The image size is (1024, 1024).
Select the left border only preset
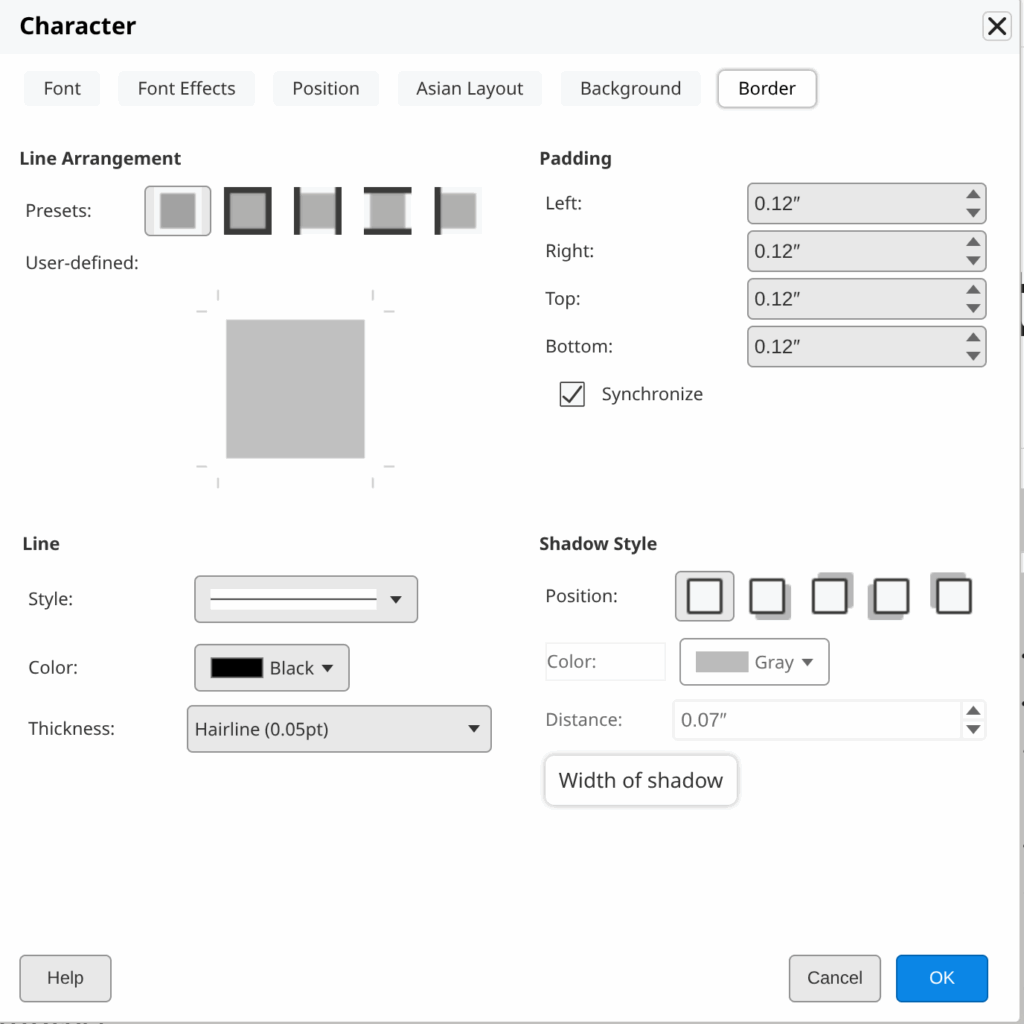[457, 211]
